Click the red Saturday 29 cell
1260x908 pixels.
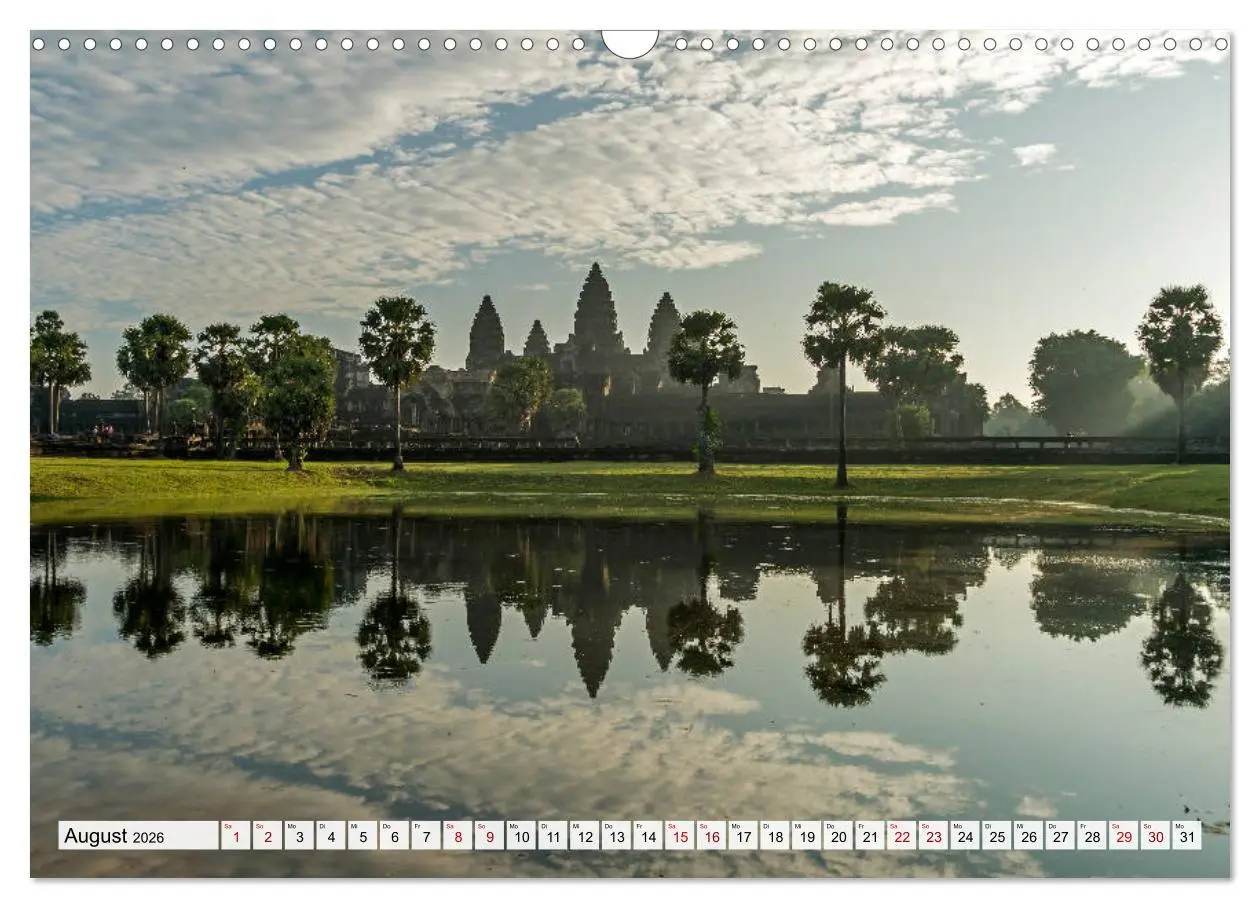(x=1123, y=836)
